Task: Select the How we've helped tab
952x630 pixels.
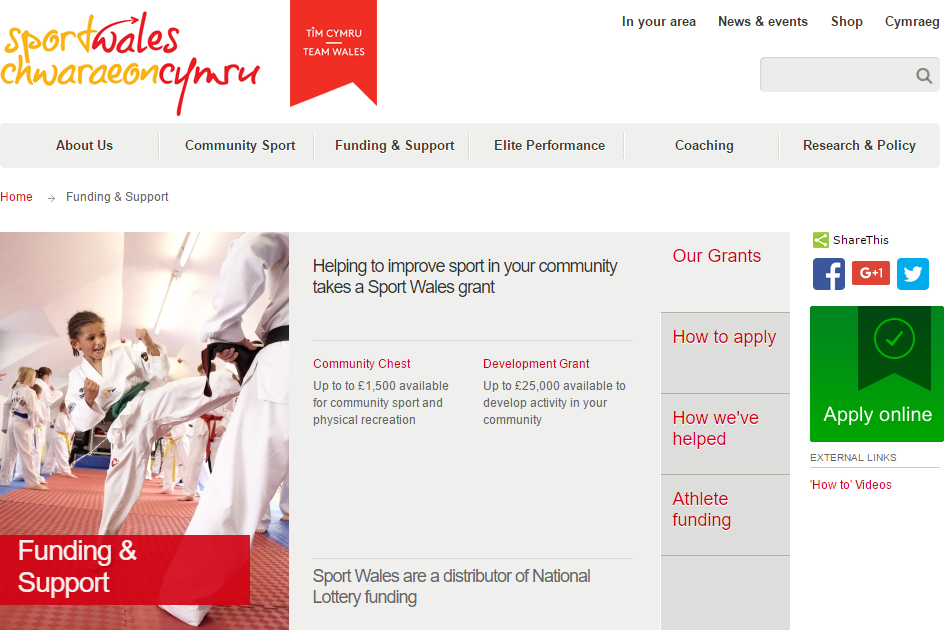Action: [725, 434]
